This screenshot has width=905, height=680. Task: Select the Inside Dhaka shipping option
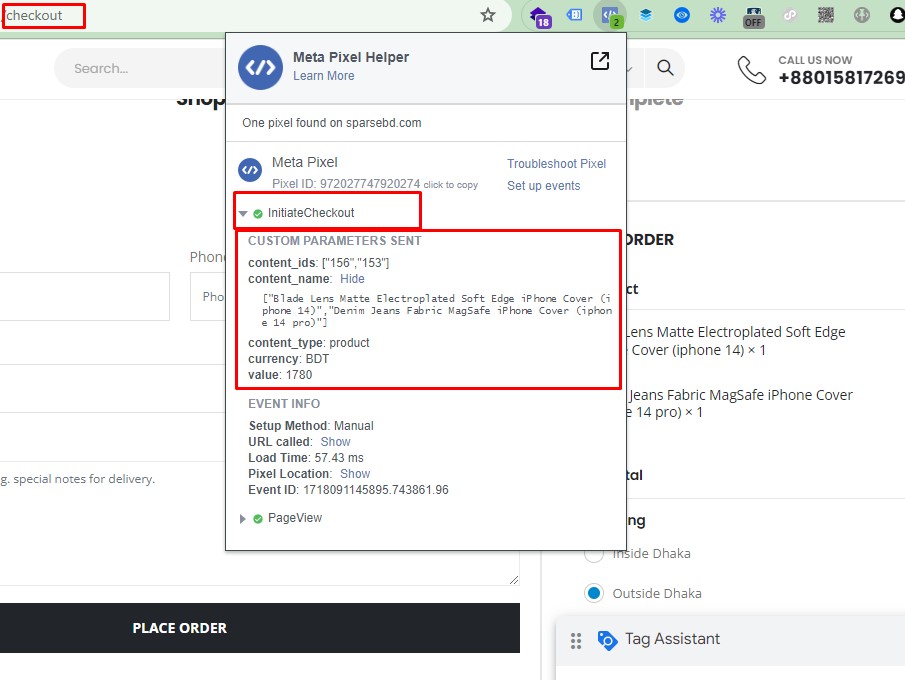(x=594, y=553)
